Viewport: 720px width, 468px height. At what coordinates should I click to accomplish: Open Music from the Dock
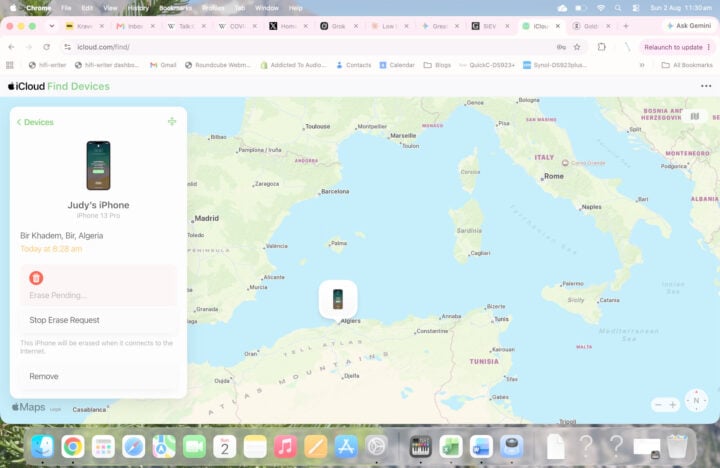[x=285, y=446]
